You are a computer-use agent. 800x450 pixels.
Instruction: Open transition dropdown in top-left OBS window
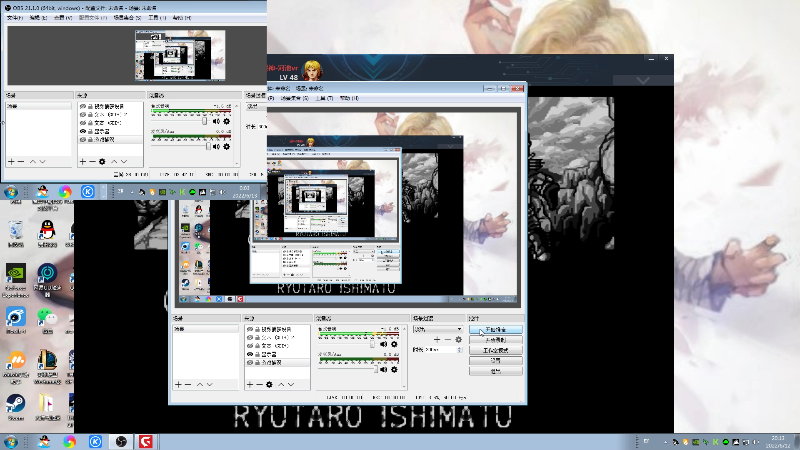[x=256, y=106]
